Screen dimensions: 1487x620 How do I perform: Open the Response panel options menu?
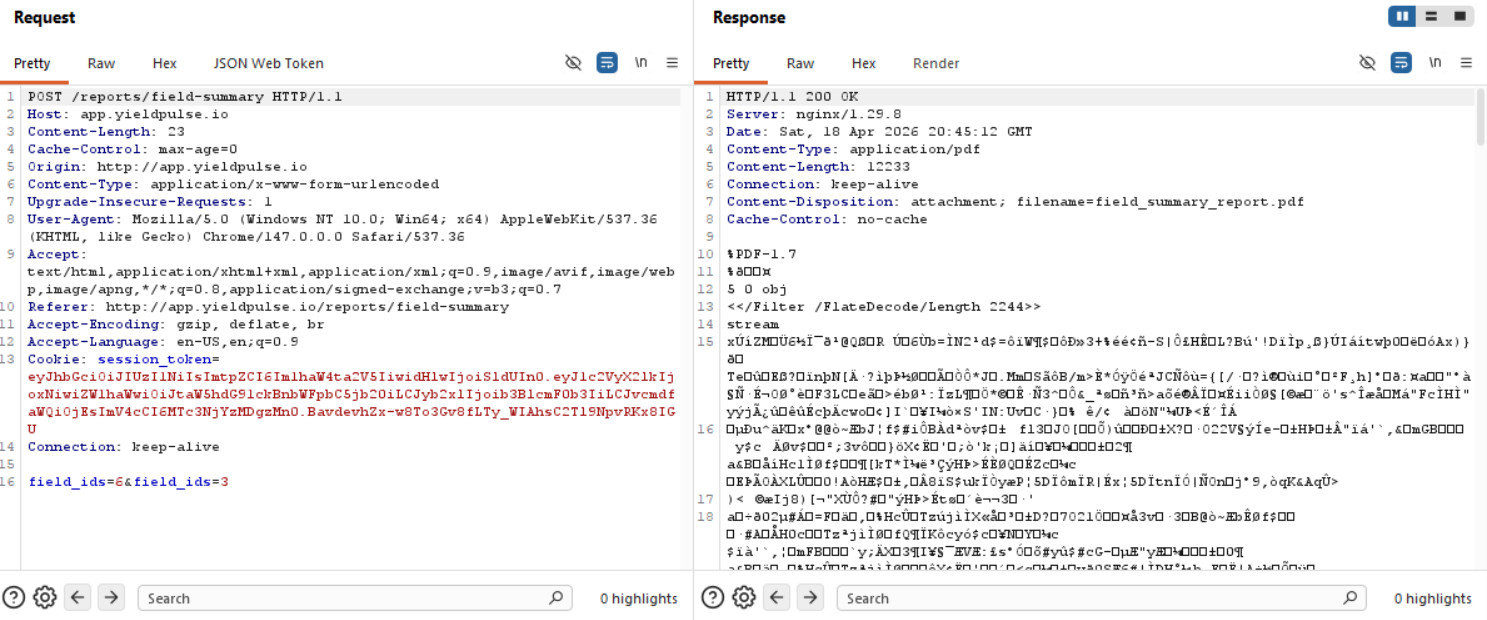point(1466,63)
